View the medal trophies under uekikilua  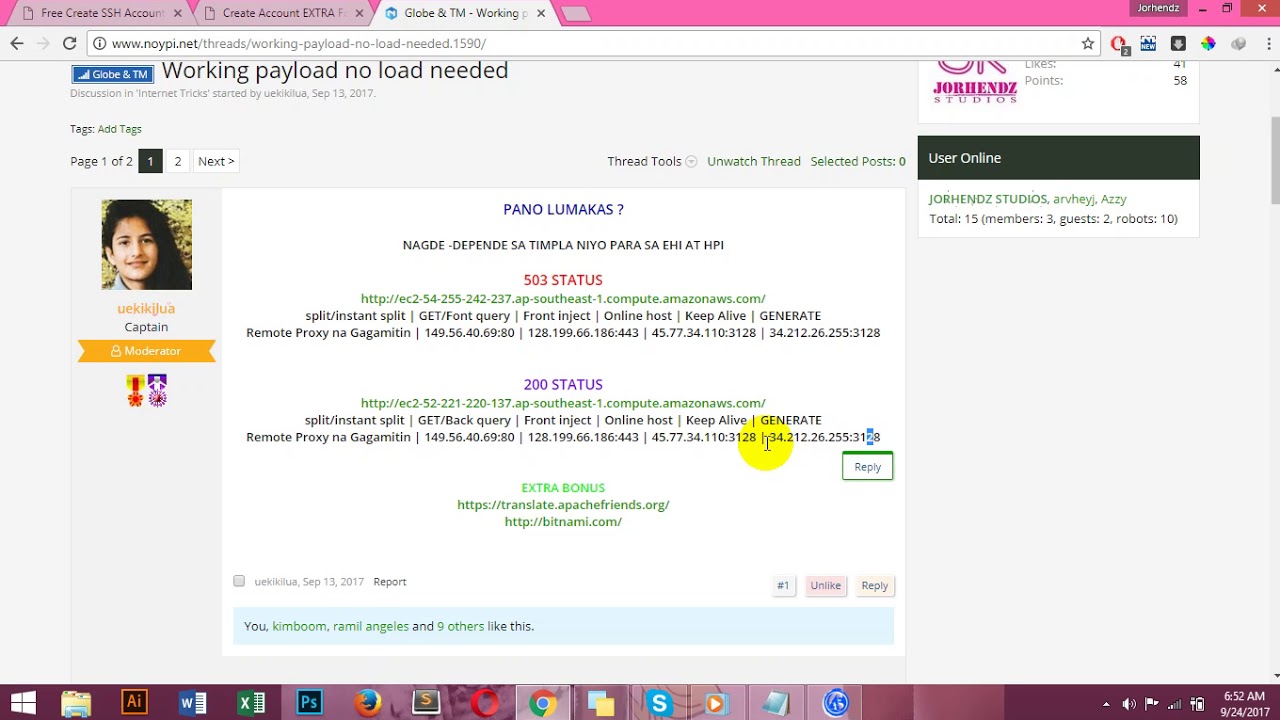[x=146, y=390]
